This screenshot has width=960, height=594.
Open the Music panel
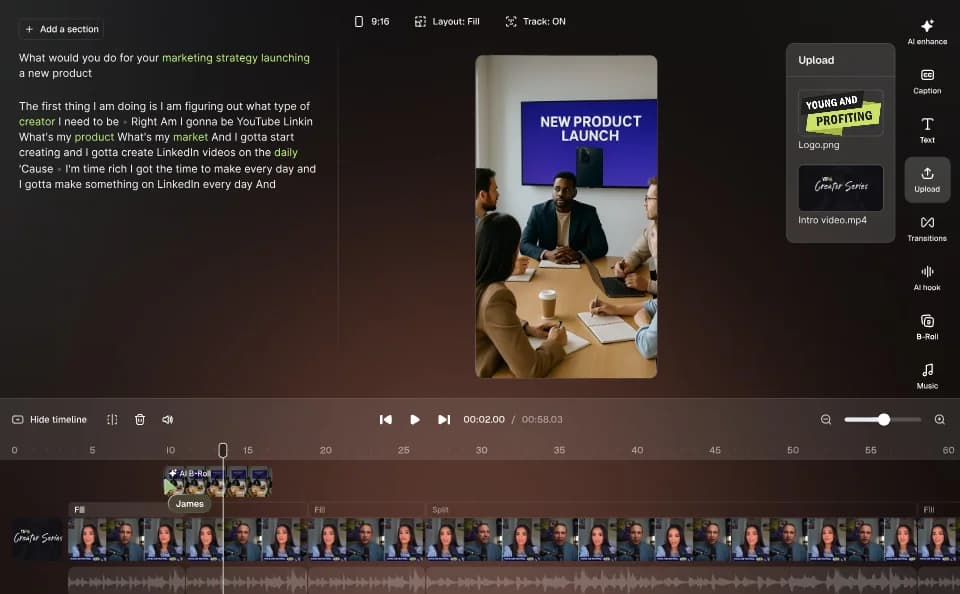[926, 375]
